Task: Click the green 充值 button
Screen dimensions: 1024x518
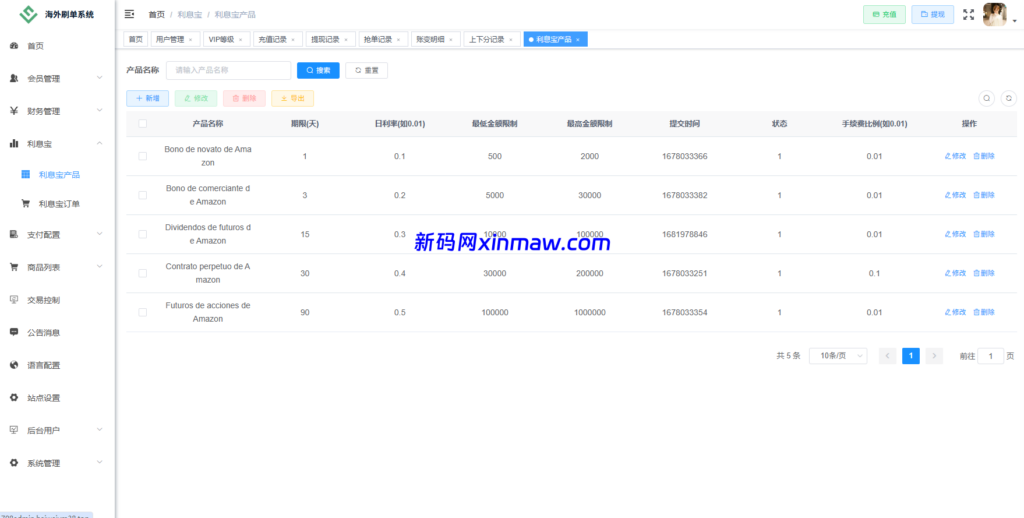Action: click(x=884, y=14)
